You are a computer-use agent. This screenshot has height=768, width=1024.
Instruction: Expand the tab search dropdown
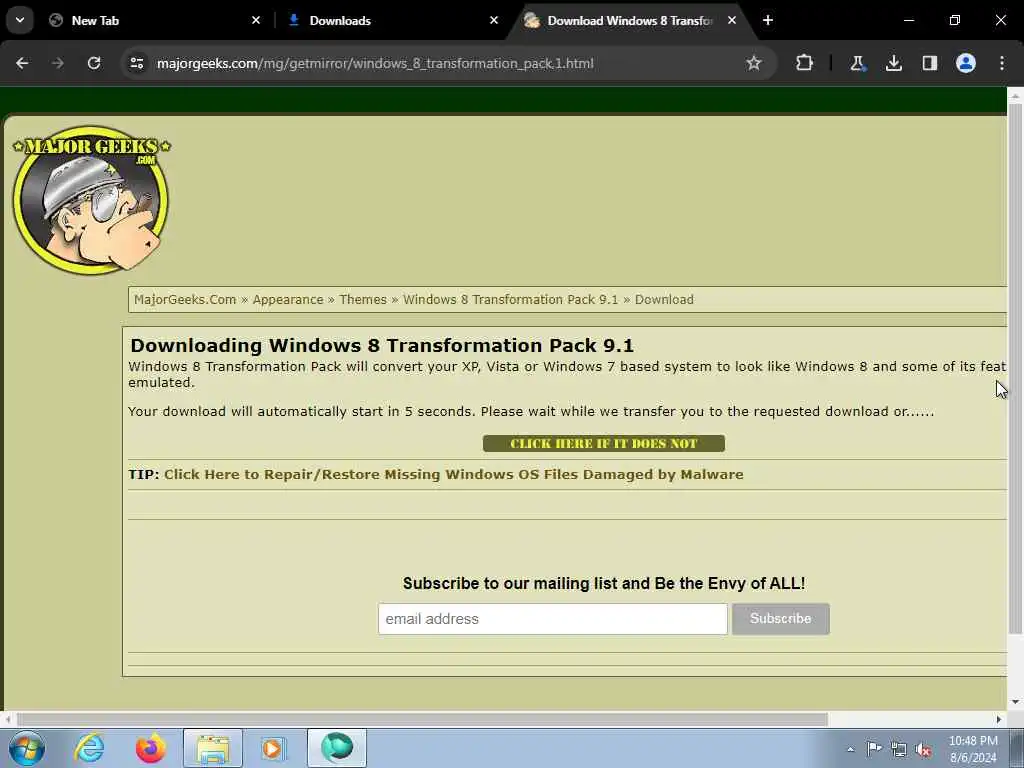[20, 20]
